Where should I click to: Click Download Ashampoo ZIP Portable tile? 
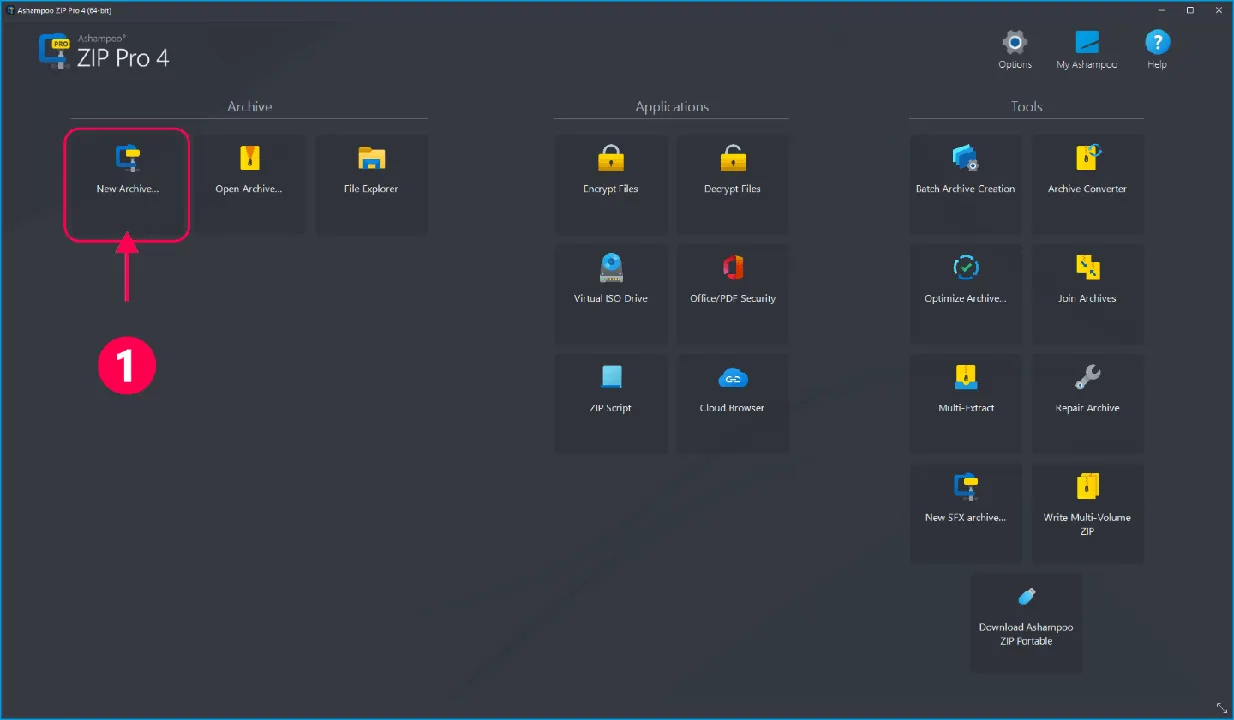[1027, 623]
